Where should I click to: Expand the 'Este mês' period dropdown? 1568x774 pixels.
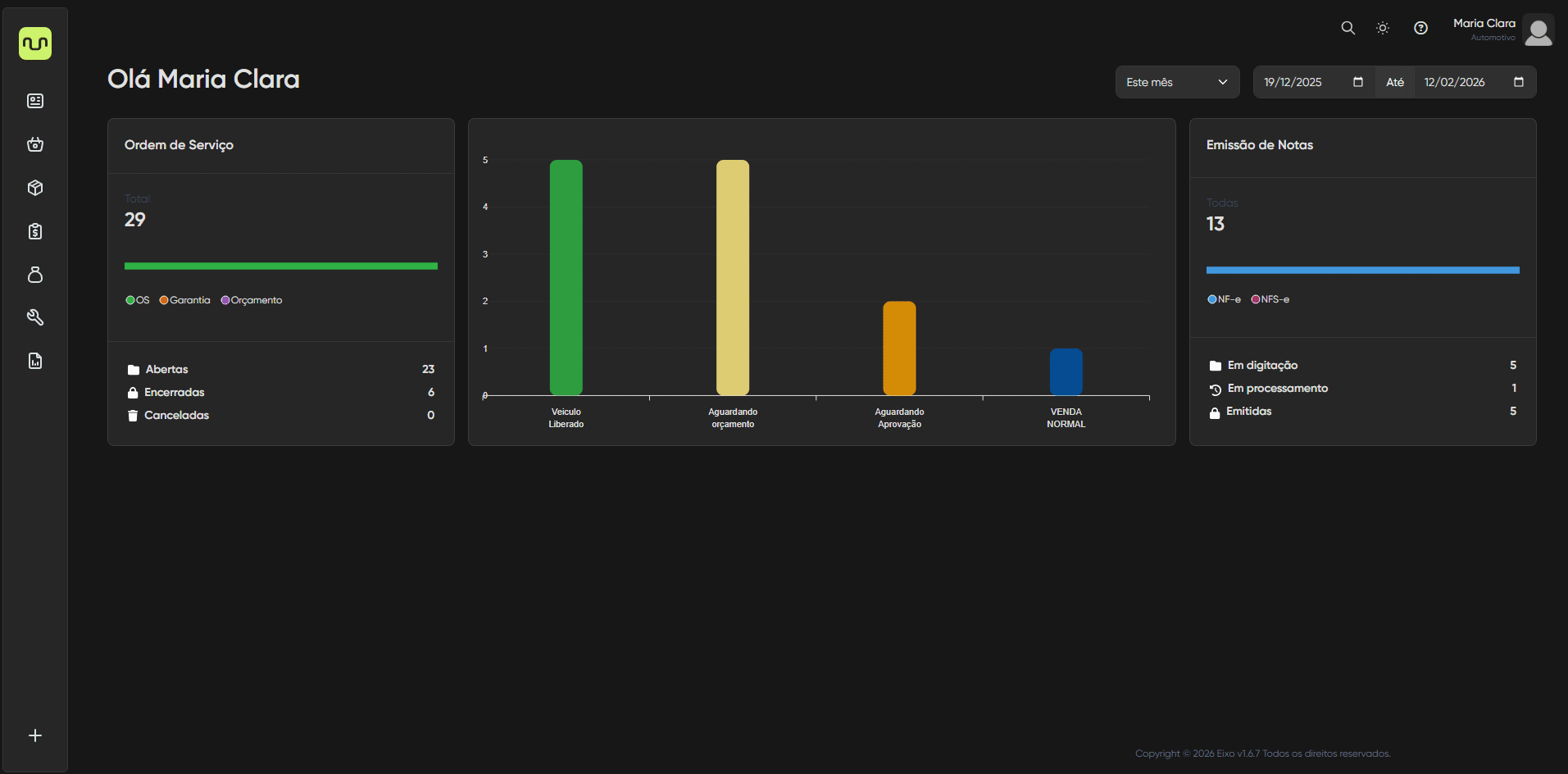pyautogui.click(x=1176, y=82)
